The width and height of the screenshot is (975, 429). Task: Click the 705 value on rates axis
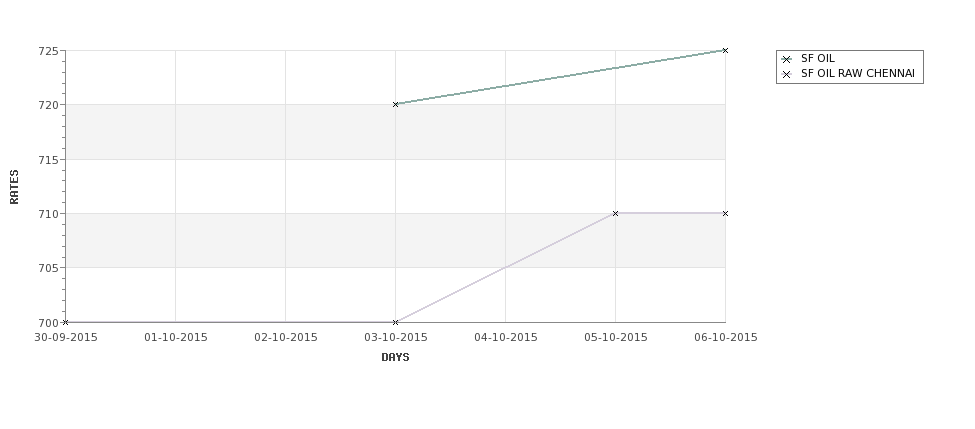point(49,268)
